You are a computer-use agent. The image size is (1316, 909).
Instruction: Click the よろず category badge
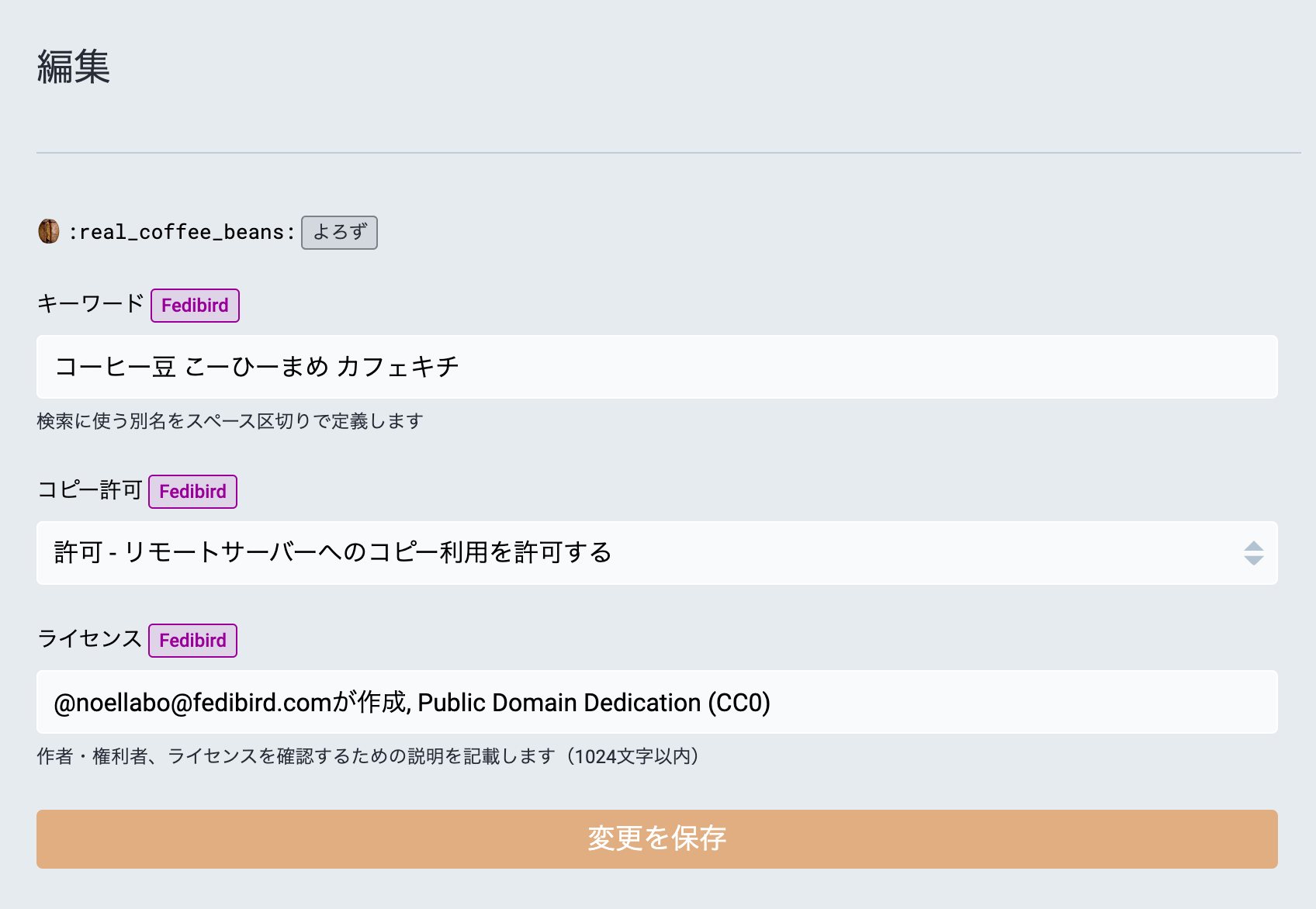[x=339, y=232]
